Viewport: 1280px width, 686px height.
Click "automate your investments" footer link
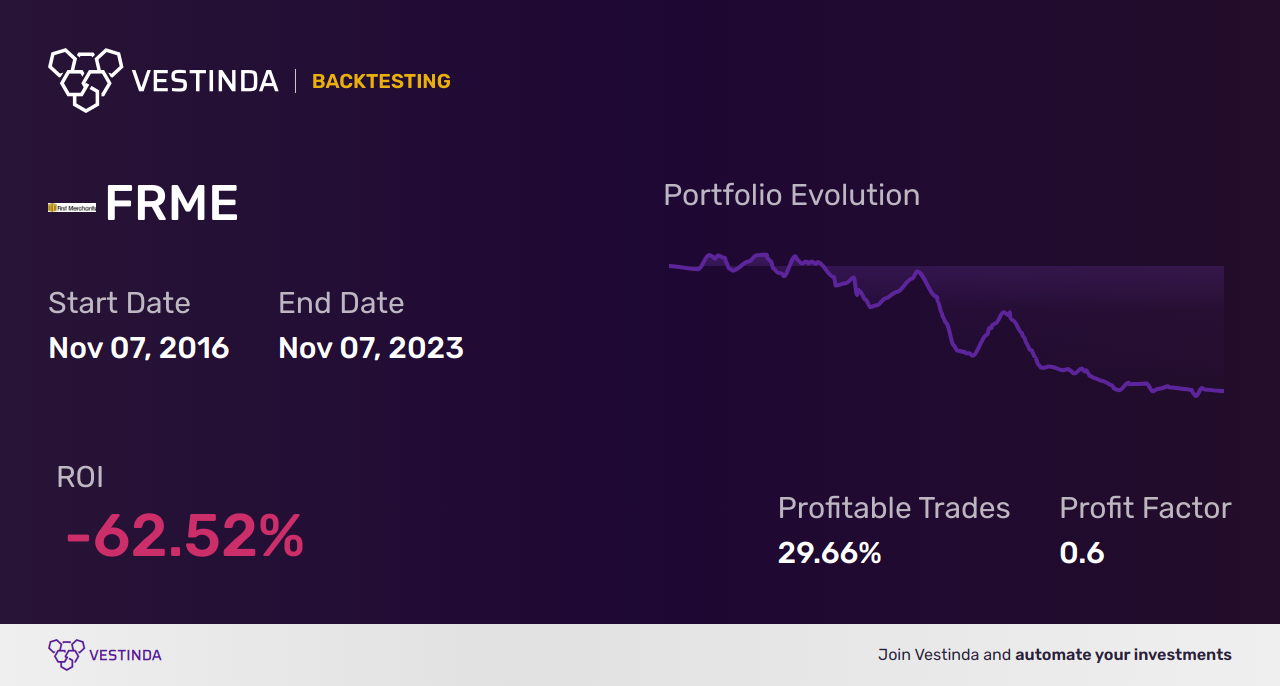(x=1123, y=655)
